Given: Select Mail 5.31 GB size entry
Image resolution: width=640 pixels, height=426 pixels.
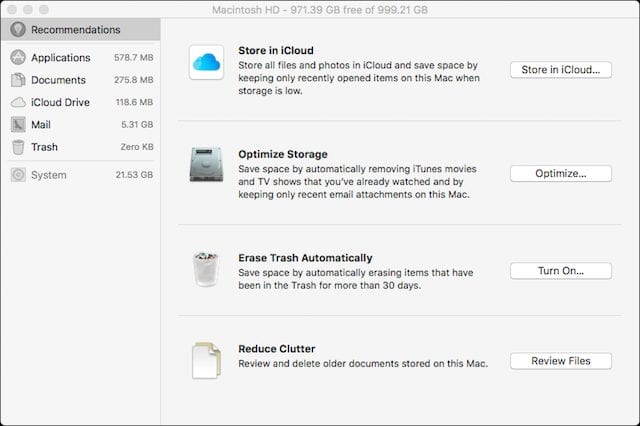Looking at the screenshot, I should tap(136, 125).
